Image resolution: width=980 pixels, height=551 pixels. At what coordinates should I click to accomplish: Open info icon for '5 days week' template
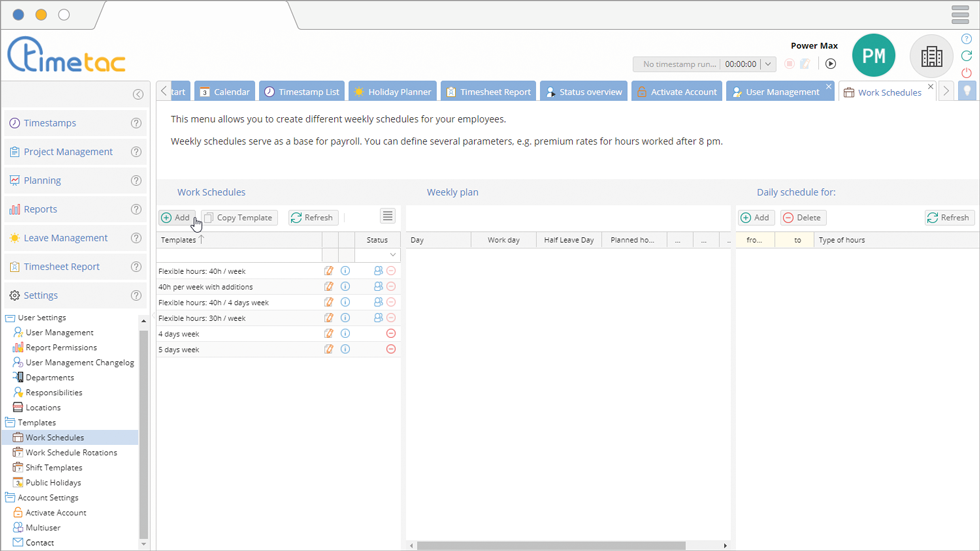(x=345, y=349)
